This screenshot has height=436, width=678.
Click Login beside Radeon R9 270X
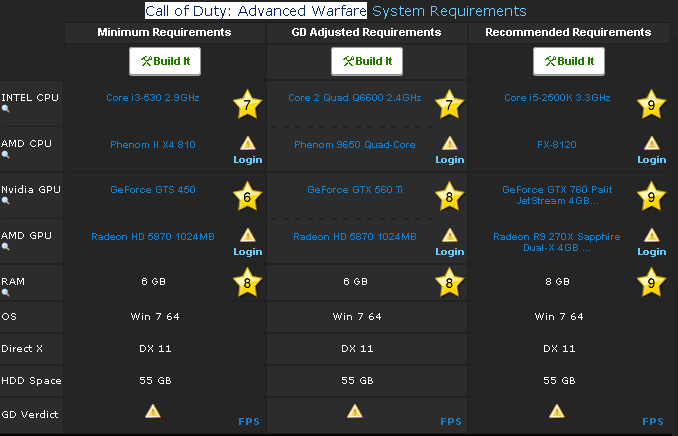click(x=652, y=252)
